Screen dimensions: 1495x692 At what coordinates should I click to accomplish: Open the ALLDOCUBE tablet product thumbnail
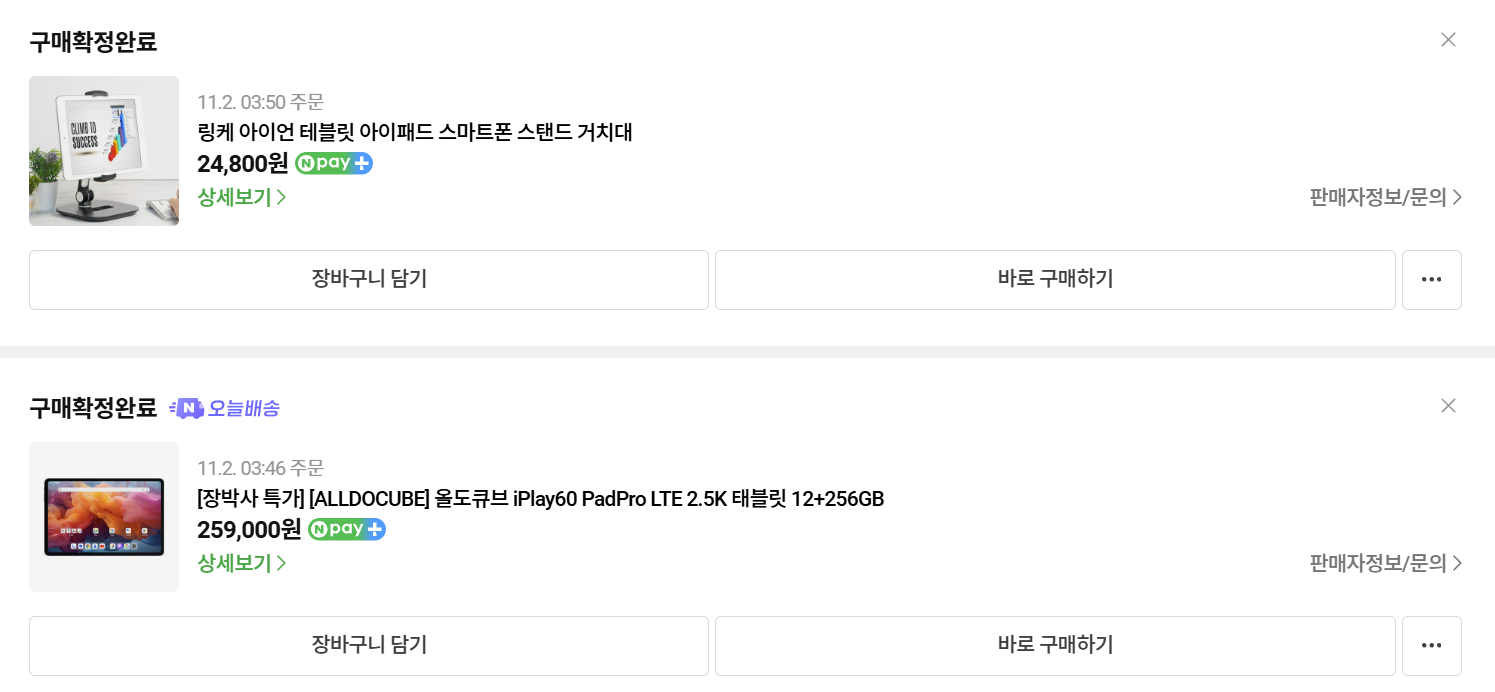click(104, 517)
